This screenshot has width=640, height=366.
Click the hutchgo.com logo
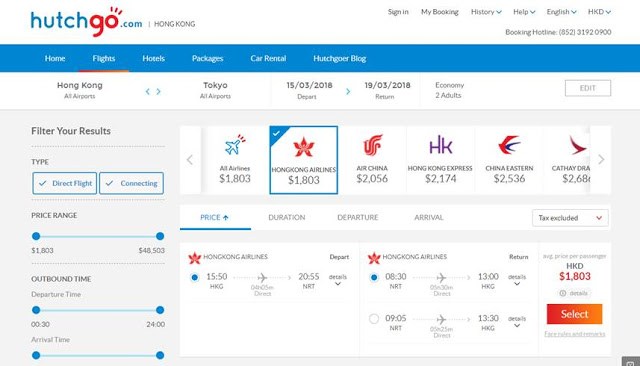click(x=86, y=22)
